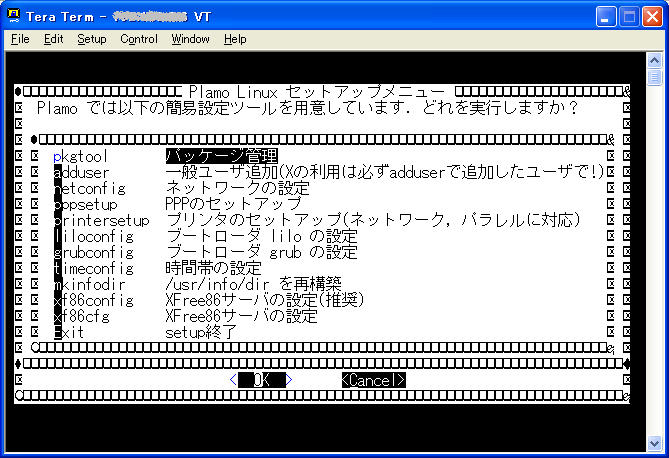Click the OK button

[261, 380]
